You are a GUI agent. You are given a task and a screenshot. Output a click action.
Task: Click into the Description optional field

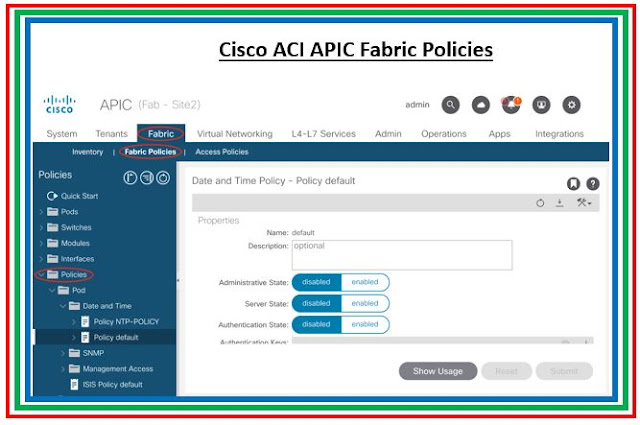coord(402,255)
